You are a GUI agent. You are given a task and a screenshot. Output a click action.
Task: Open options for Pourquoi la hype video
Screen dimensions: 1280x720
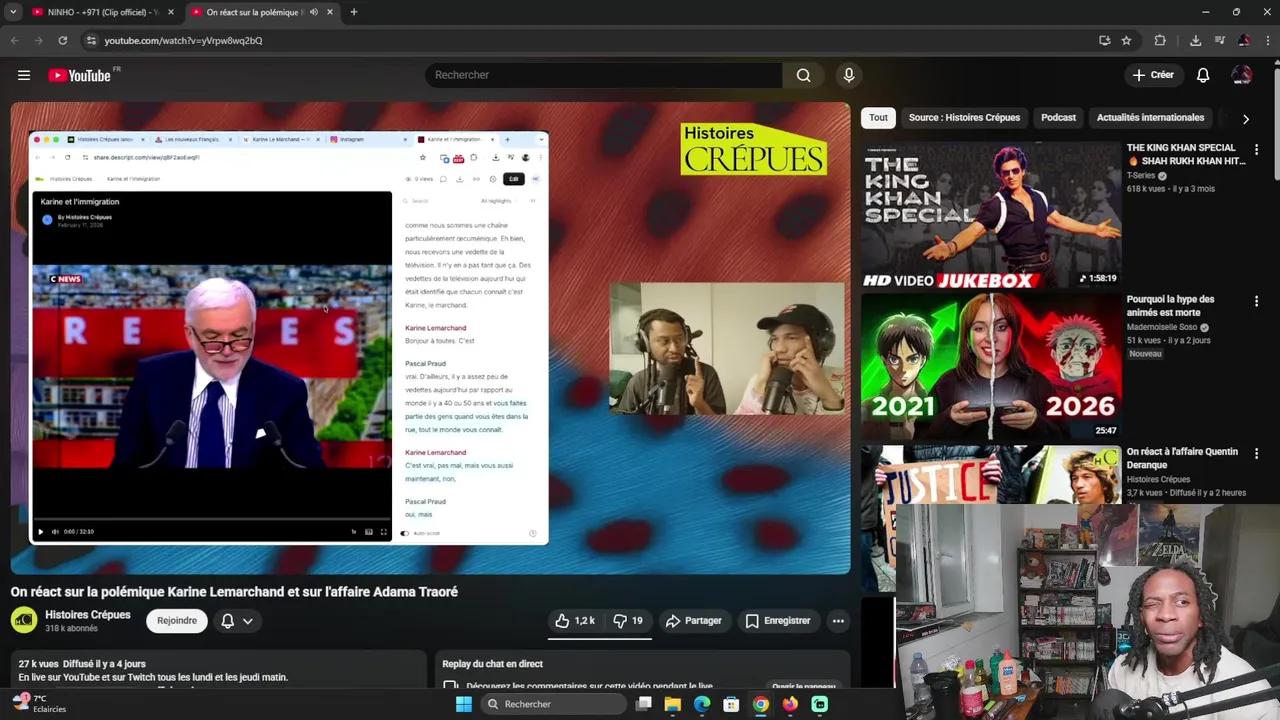click(1256, 302)
